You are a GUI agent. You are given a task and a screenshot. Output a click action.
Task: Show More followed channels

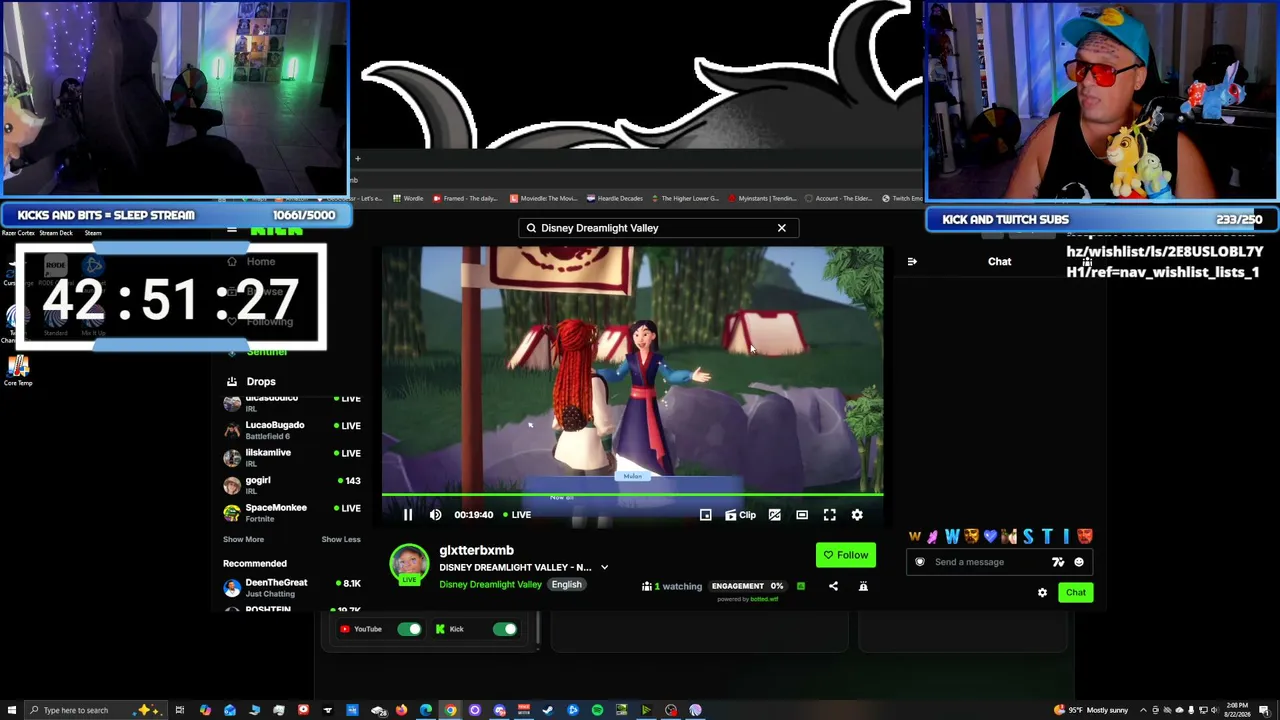click(243, 539)
